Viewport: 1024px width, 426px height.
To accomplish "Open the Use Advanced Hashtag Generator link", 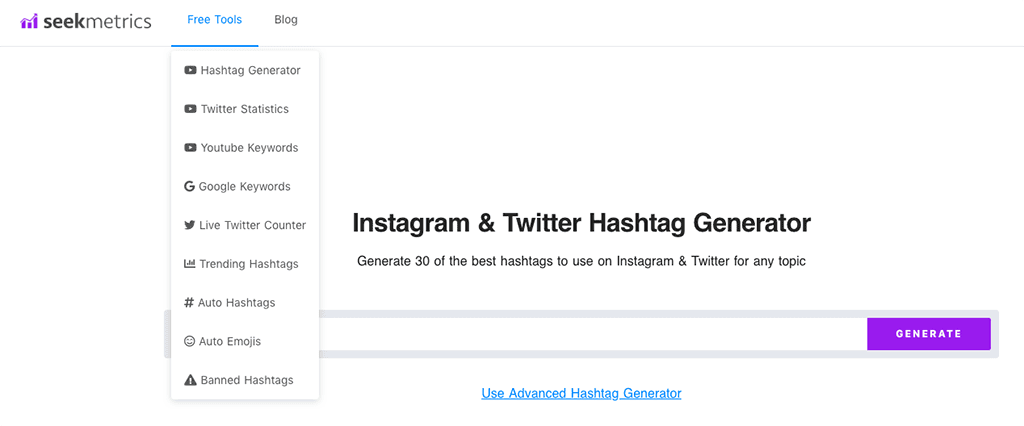I will tap(581, 393).
